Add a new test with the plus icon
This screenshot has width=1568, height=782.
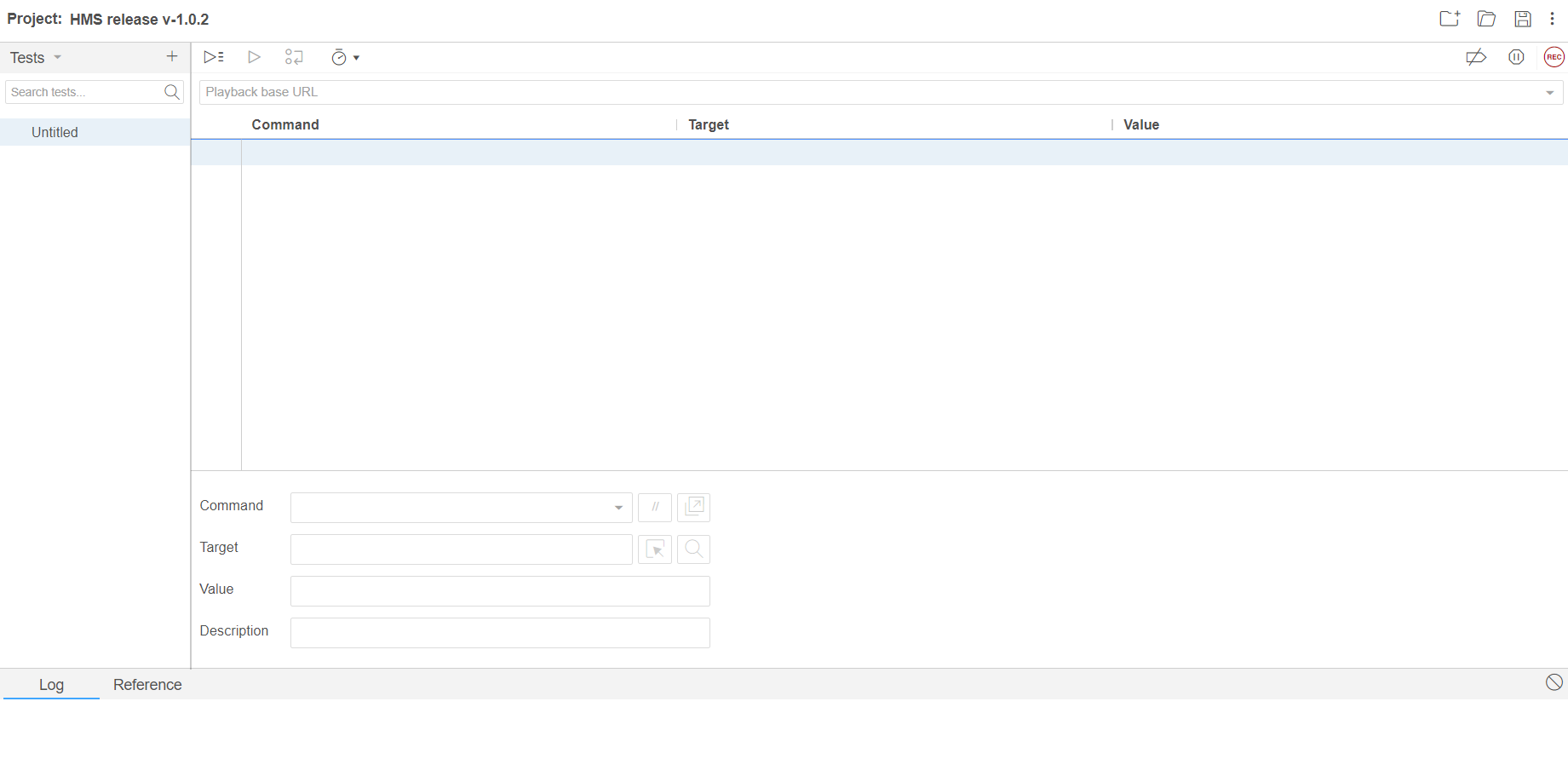(172, 56)
